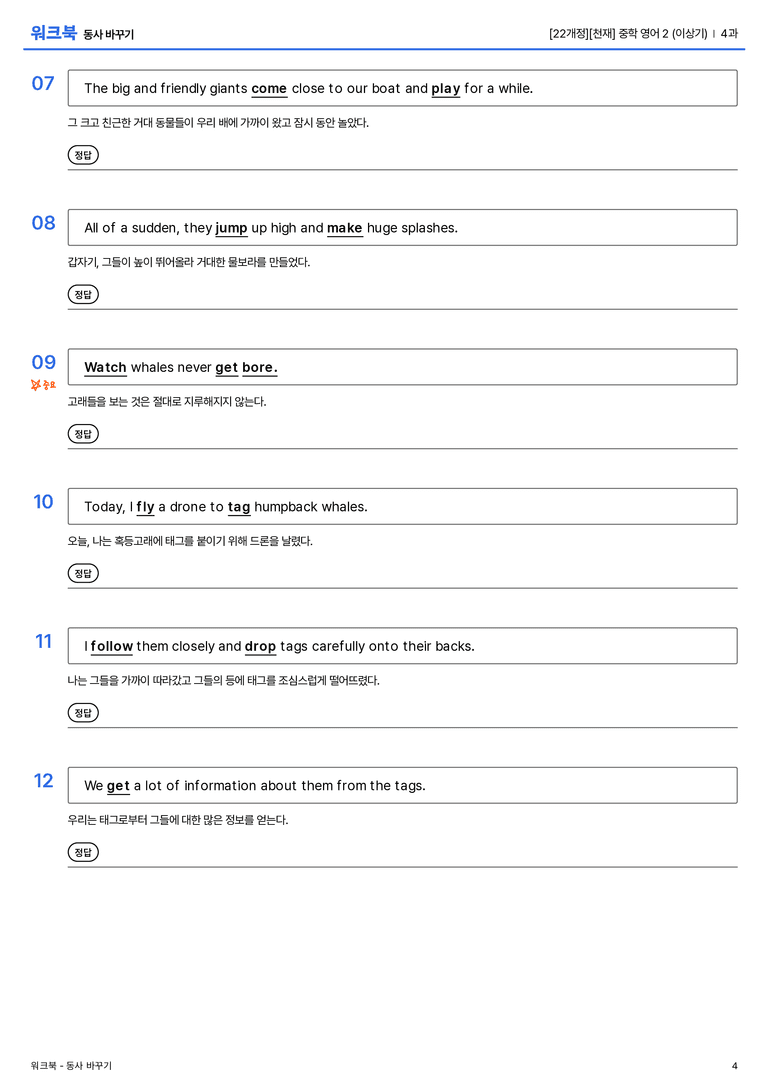The height and width of the screenshot is (1087, 768).
Task: Click the red 중요 star mark under 09
Action: (43, 385)
